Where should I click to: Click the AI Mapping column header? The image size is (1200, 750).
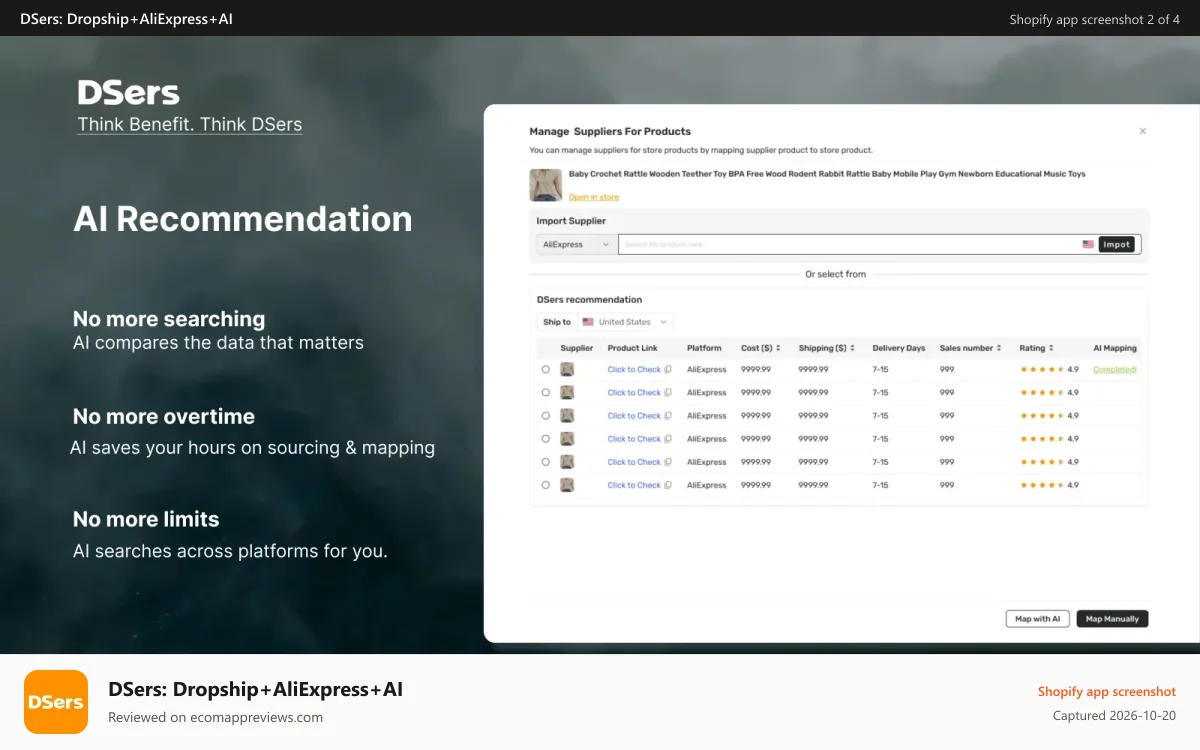click(x=1115, y=348)
